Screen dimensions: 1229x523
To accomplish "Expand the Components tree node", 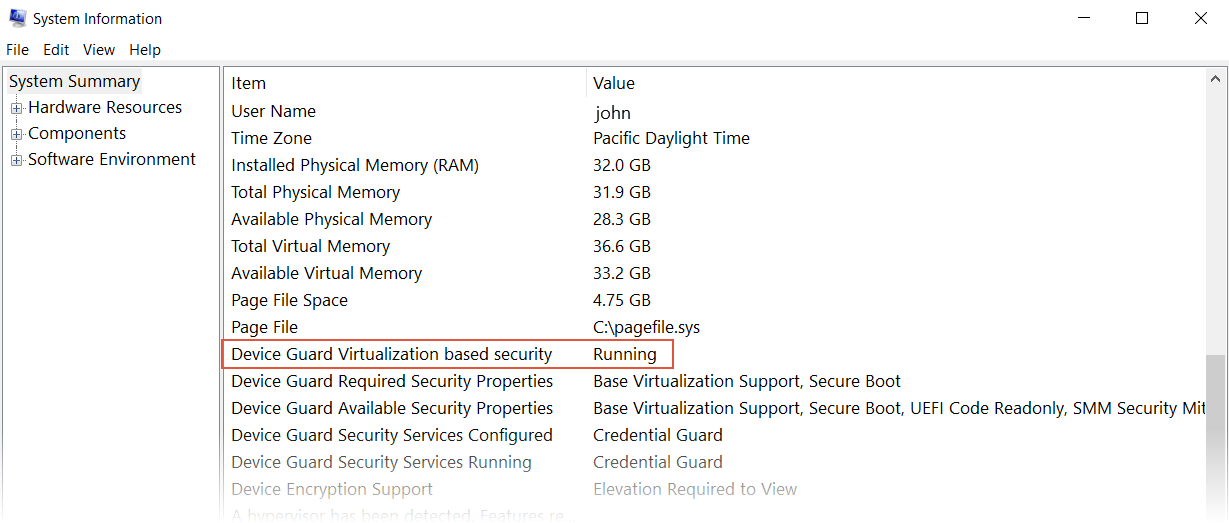I will tap(16, 134).
